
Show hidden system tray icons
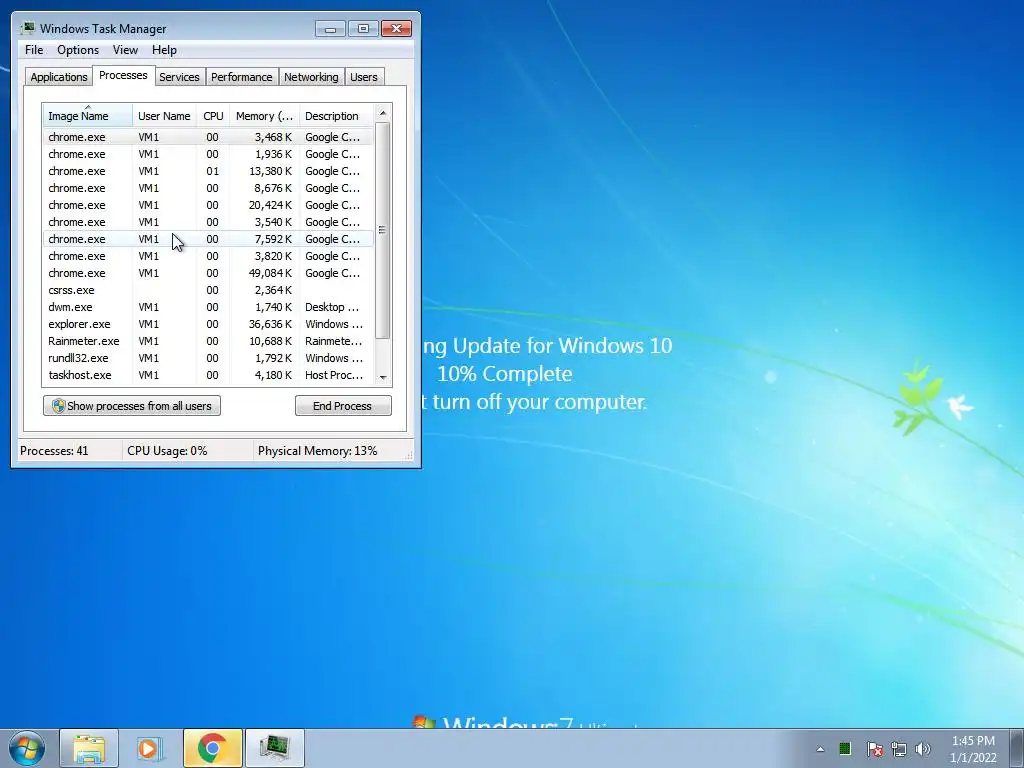coord(820,749)
